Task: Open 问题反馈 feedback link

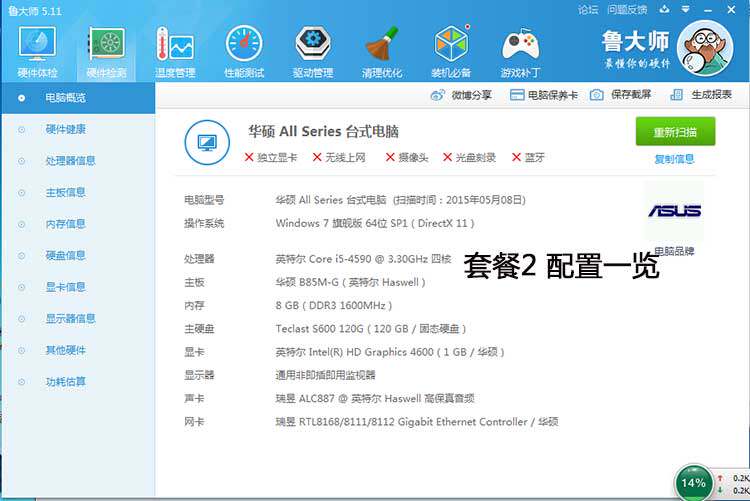Action: pos(627,10)
